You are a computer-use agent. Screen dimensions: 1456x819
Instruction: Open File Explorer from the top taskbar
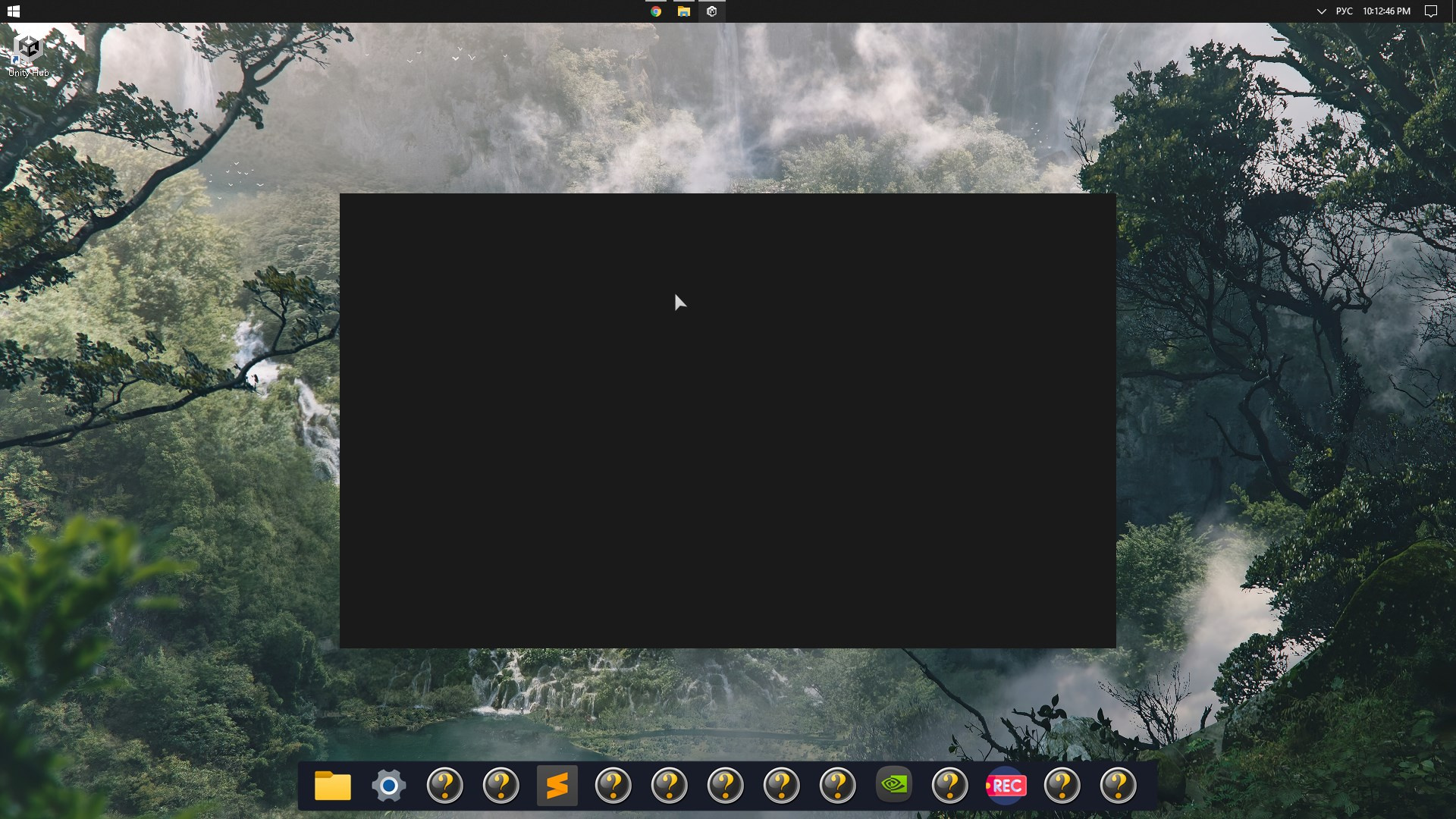[x=684, y=11]
